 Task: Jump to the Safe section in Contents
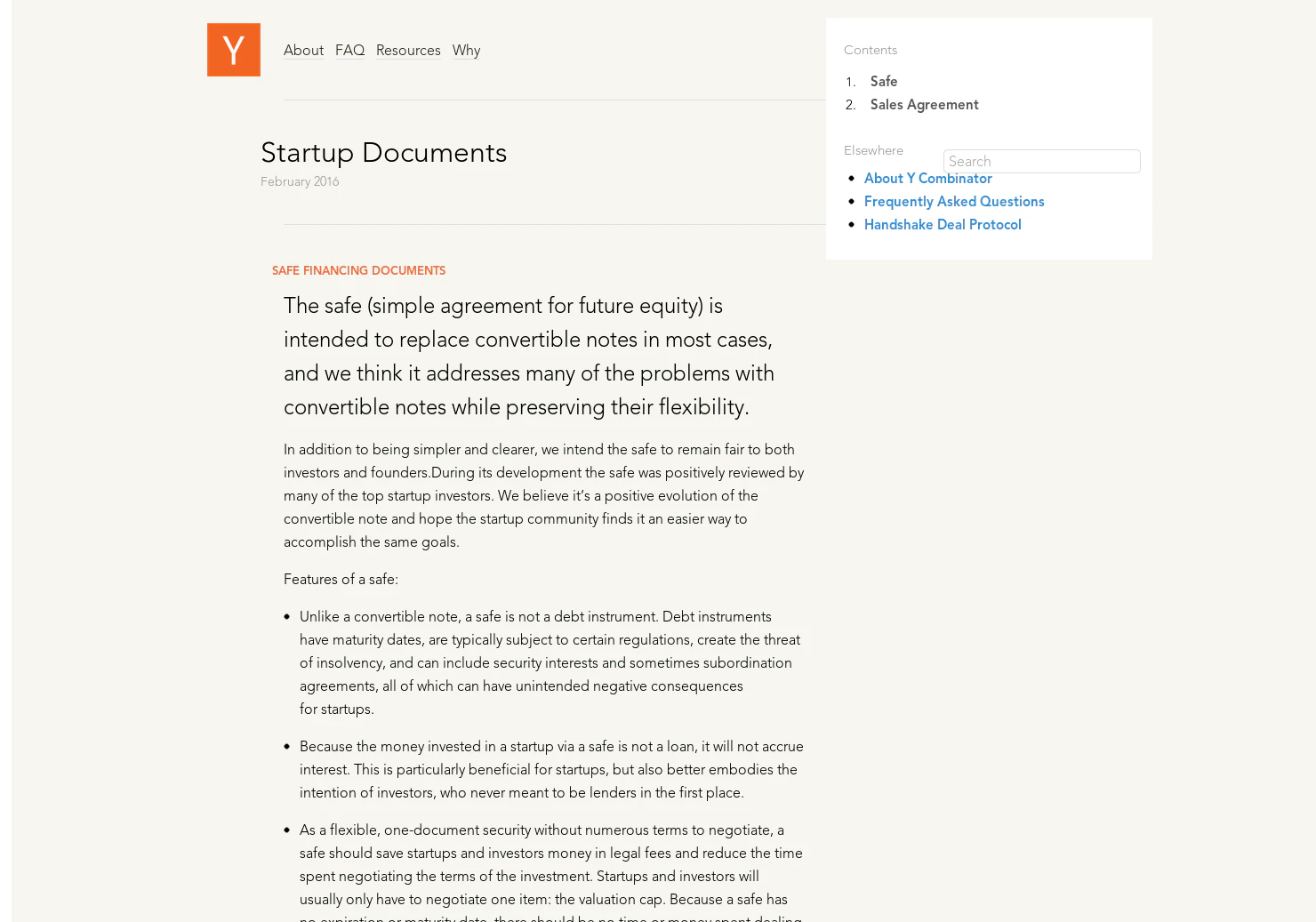pos(884,81)
